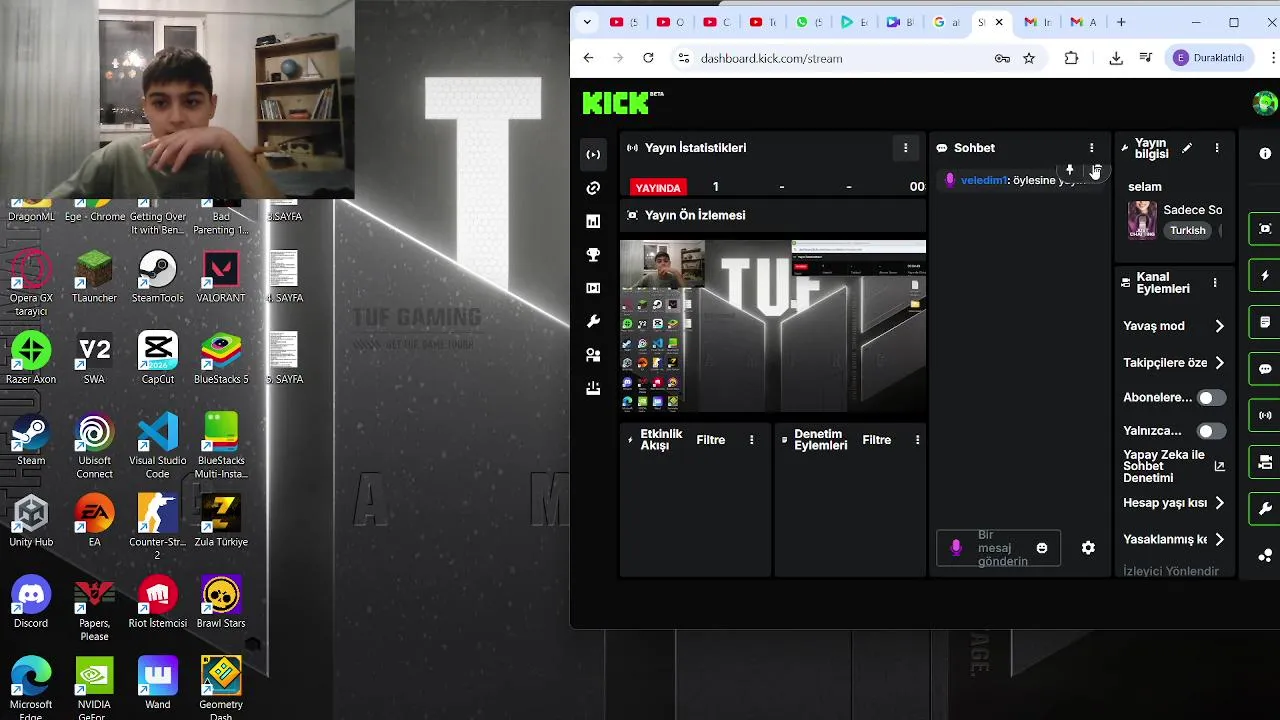Open the wrench settings icon in left sidebar
The height and width of the screenshot is (720, 1280).
pyautogui.click(x=593, y=321)
